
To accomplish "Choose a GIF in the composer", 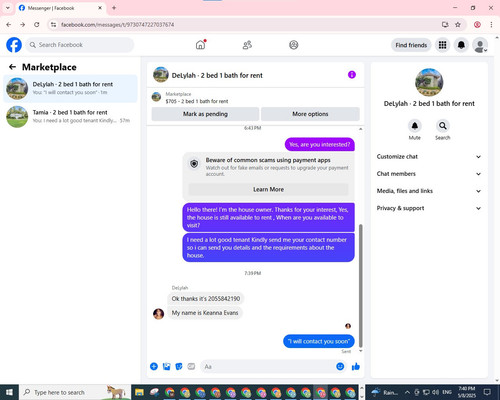I will 191,367.
